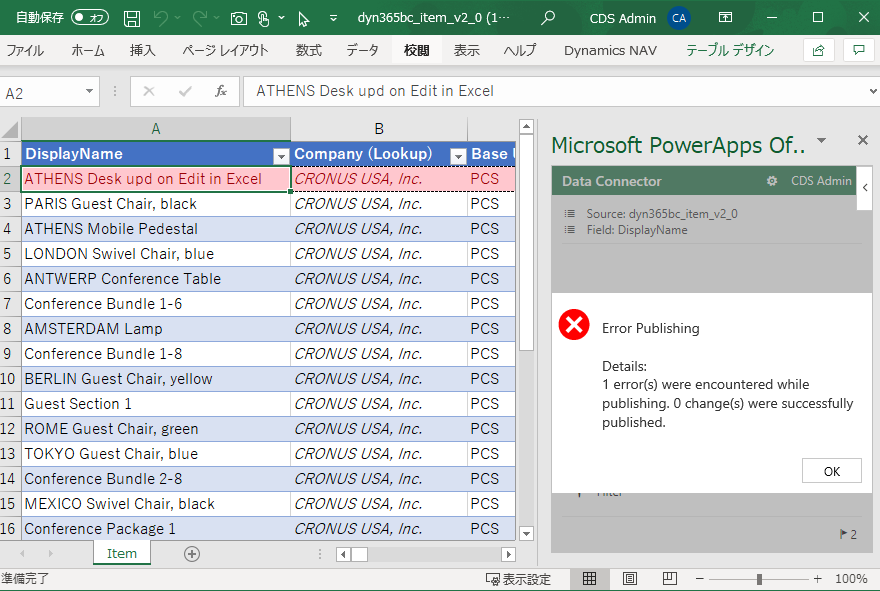Open Data Connector settings gear
Viewport: 880px width, 591px height.
(x=772, y=181)
